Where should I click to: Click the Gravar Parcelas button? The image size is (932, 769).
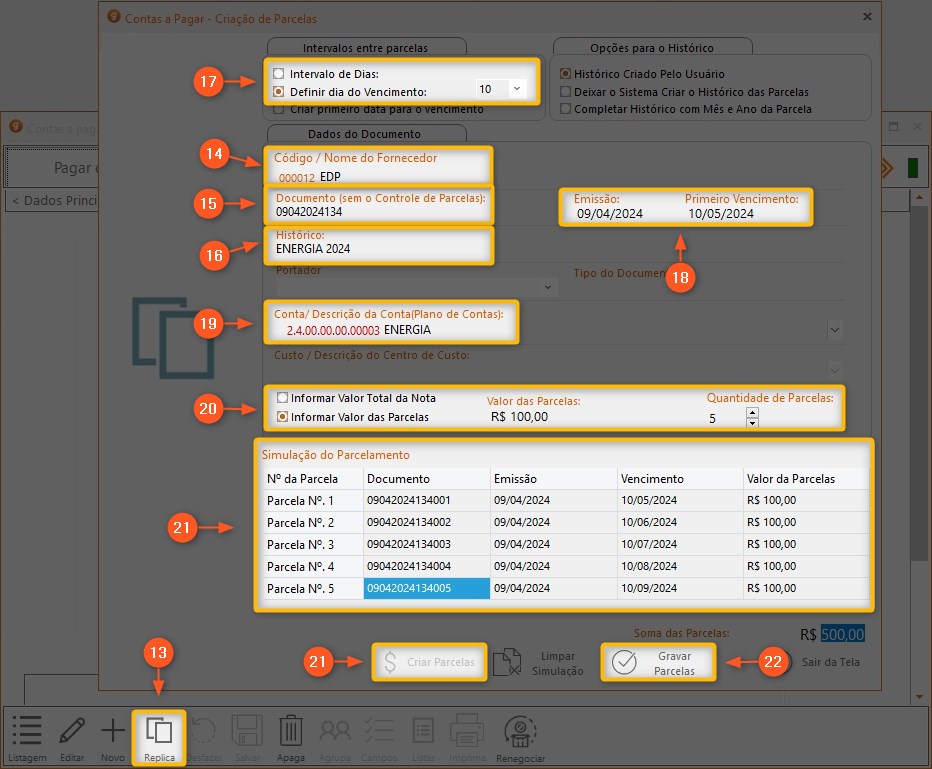click(659, 662)
